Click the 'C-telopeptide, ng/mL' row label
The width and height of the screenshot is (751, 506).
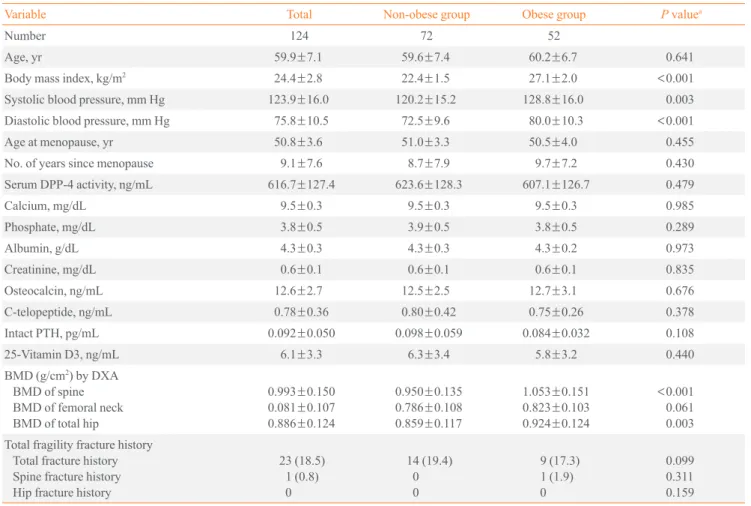58,312
